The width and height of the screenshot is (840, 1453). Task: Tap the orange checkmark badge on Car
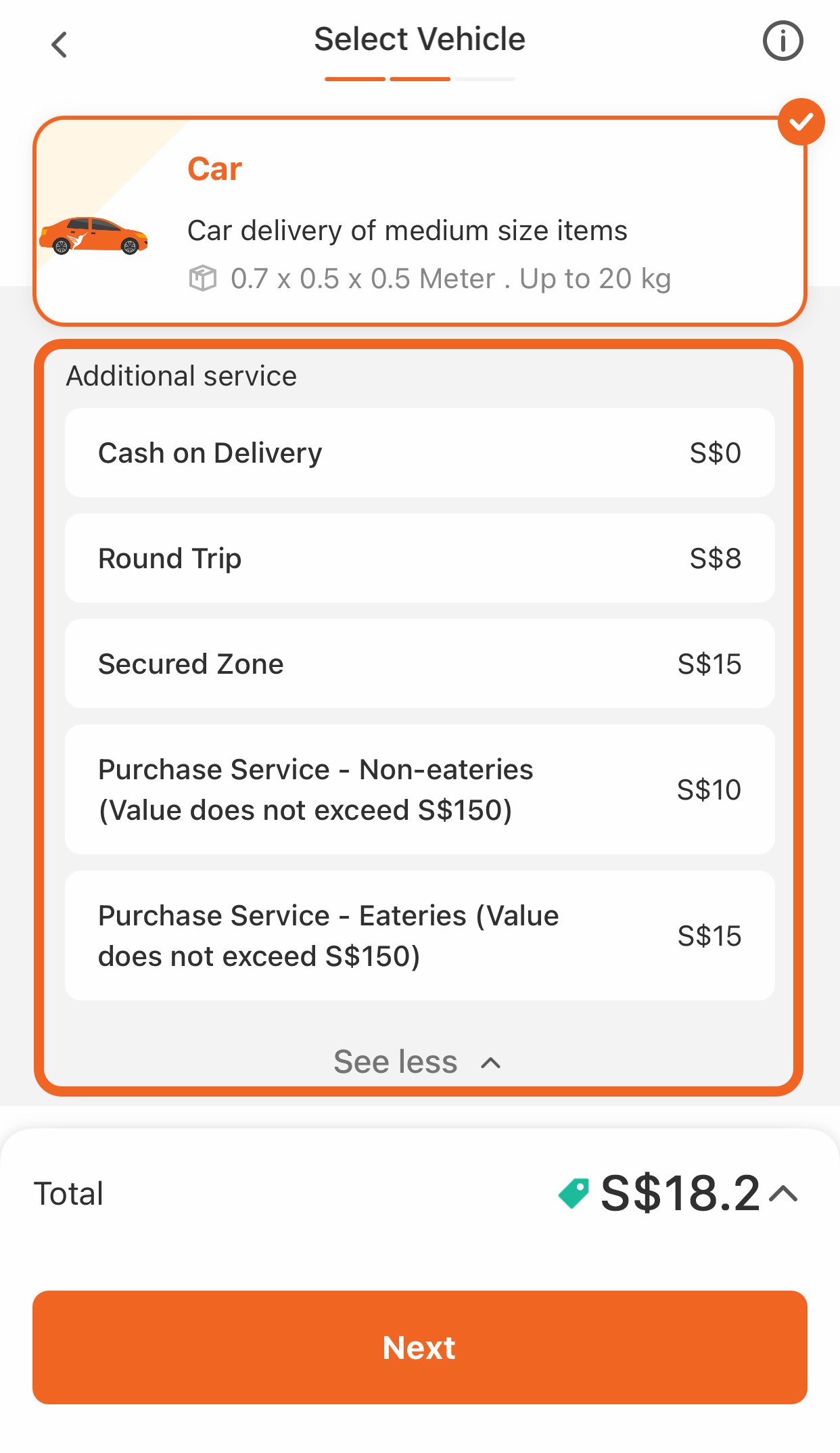tap(801, 122)
